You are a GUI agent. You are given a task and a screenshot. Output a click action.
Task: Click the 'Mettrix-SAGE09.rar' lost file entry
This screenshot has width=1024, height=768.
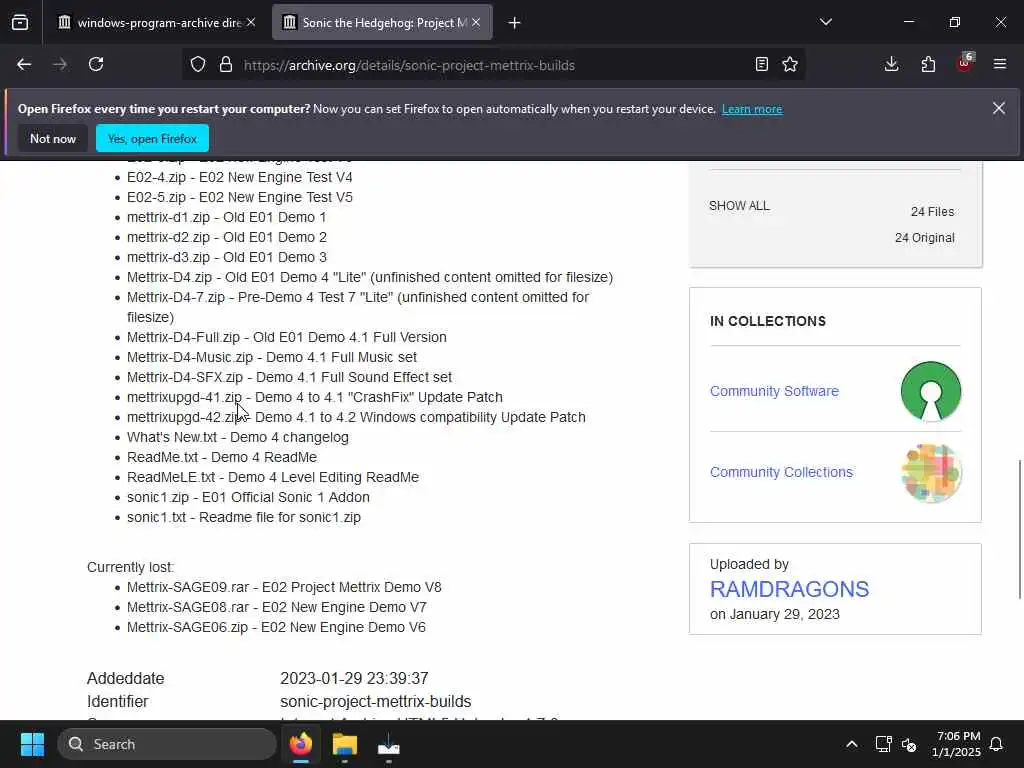tap(284, 588)
